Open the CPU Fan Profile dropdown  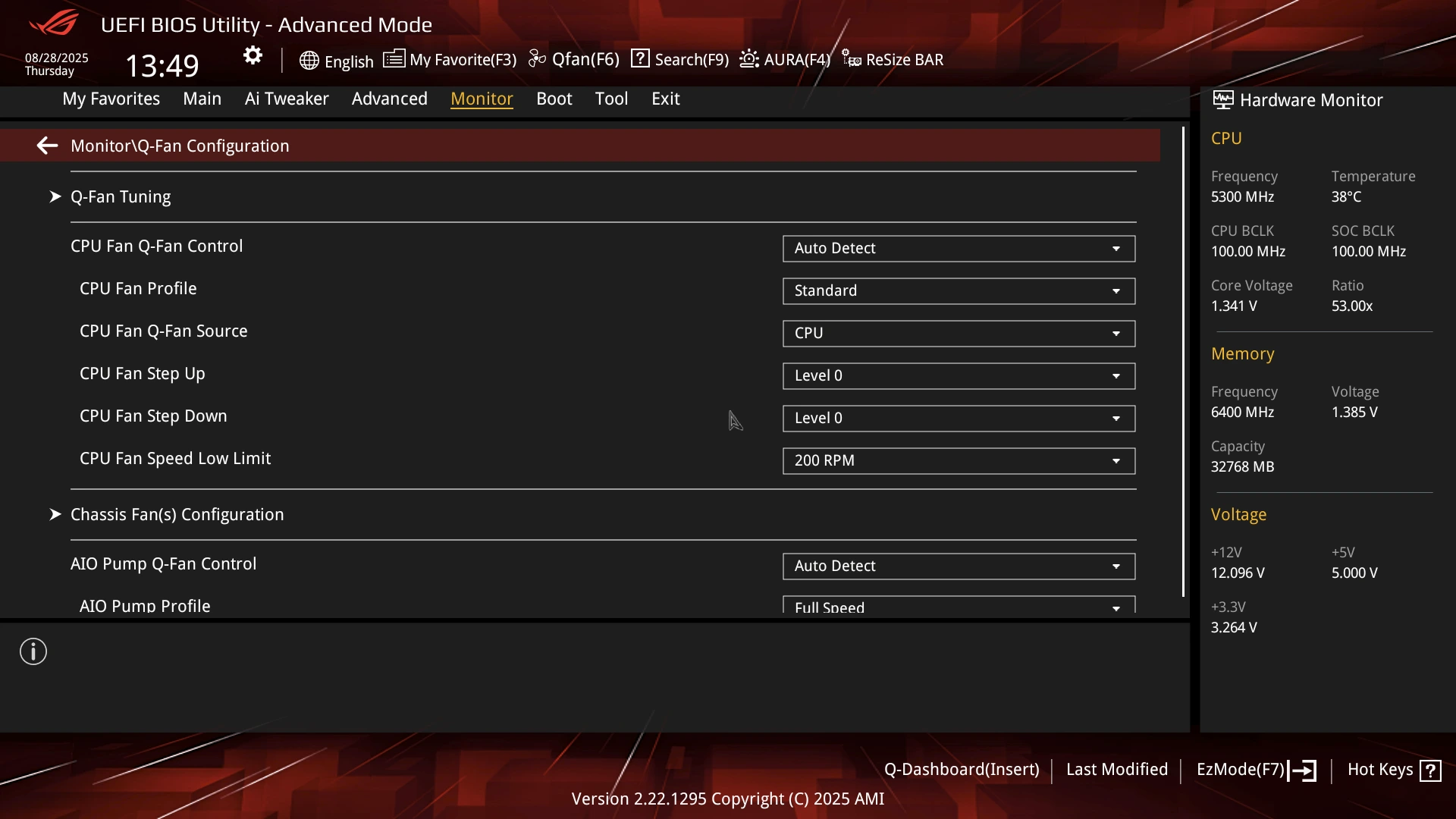click(959, 291)
